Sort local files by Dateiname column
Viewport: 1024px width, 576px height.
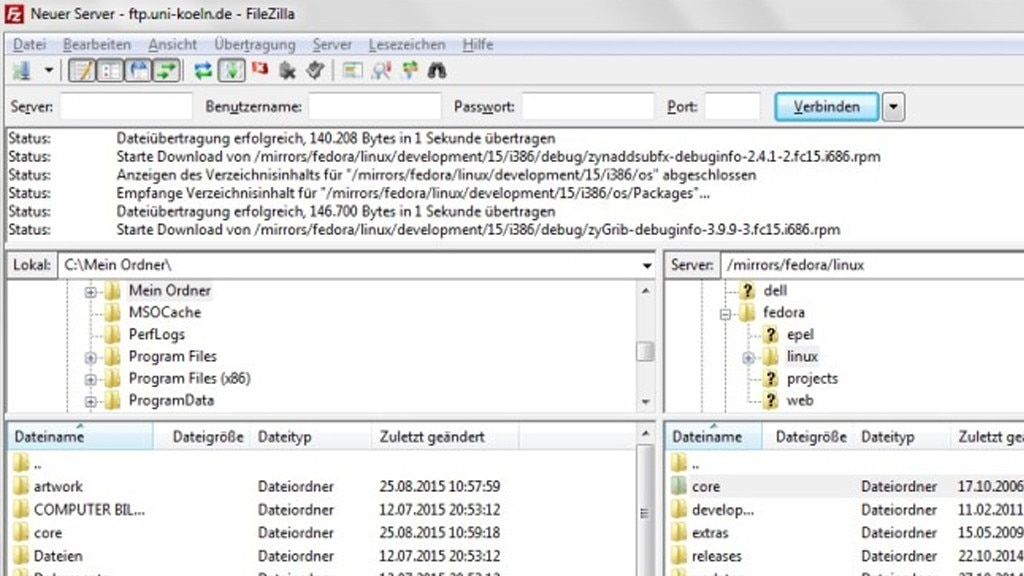[80, 436]
